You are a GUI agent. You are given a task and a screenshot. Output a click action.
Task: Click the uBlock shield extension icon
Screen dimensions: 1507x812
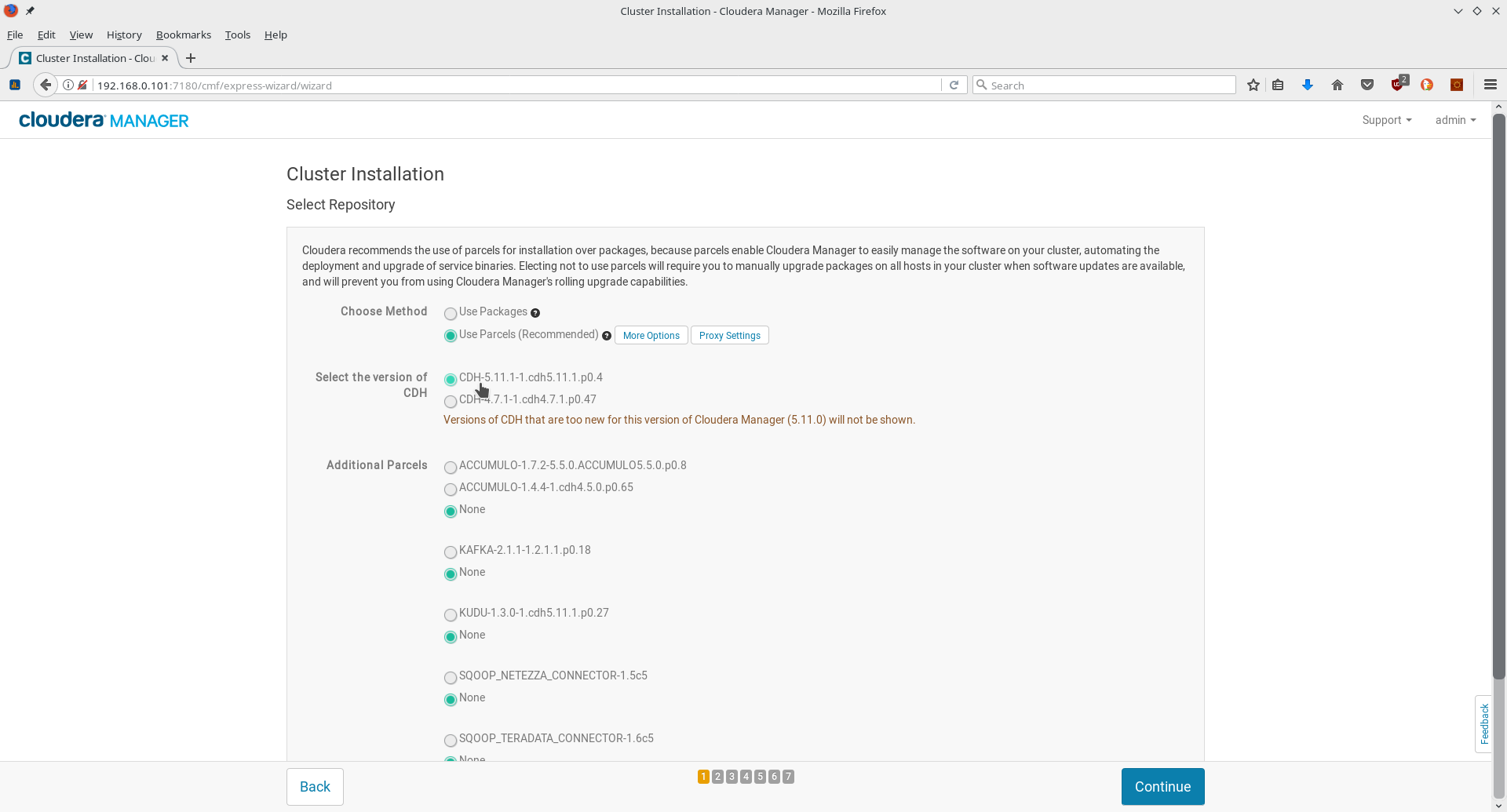pos(1398,84)
